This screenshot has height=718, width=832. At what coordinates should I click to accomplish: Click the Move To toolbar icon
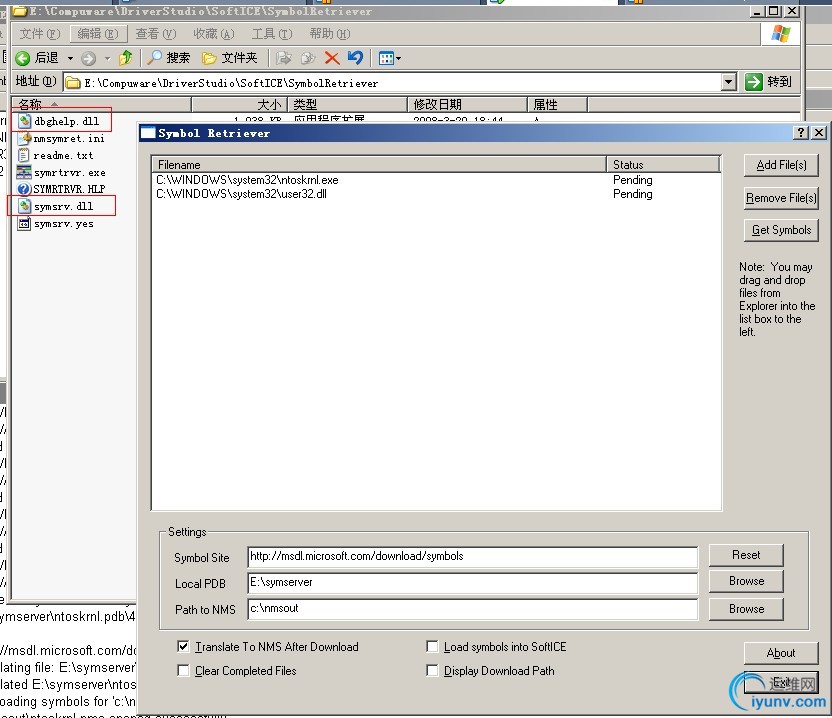click(x=284, y=58)
